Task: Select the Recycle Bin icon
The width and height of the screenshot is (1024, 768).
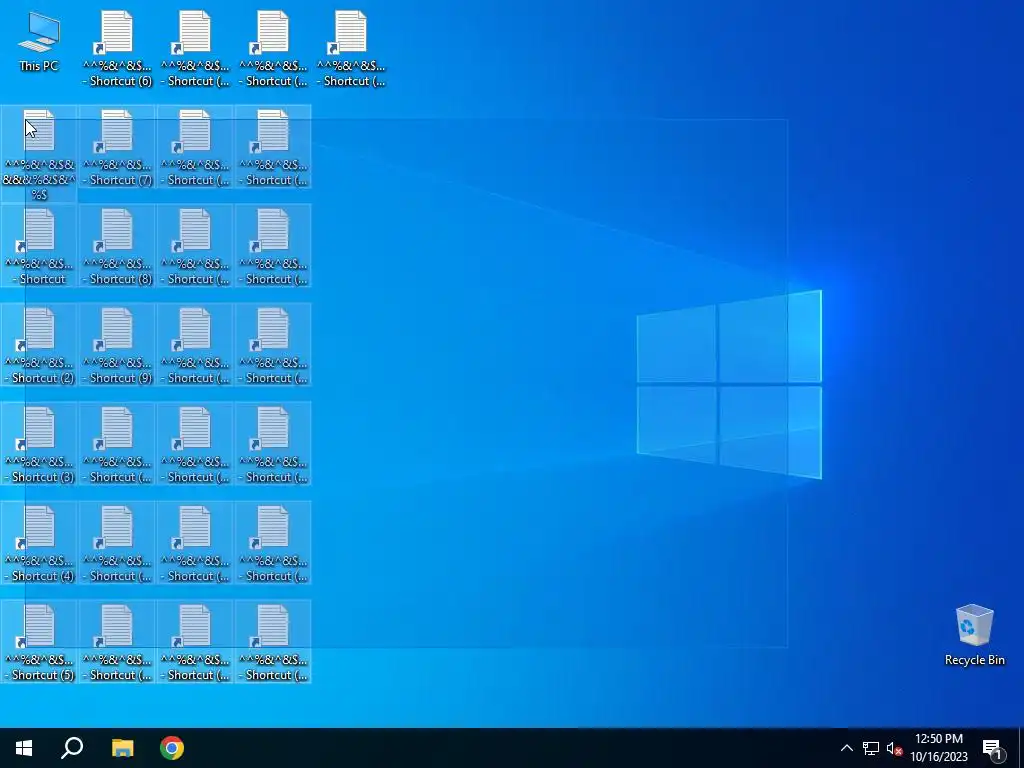Action: coord(974,635)
